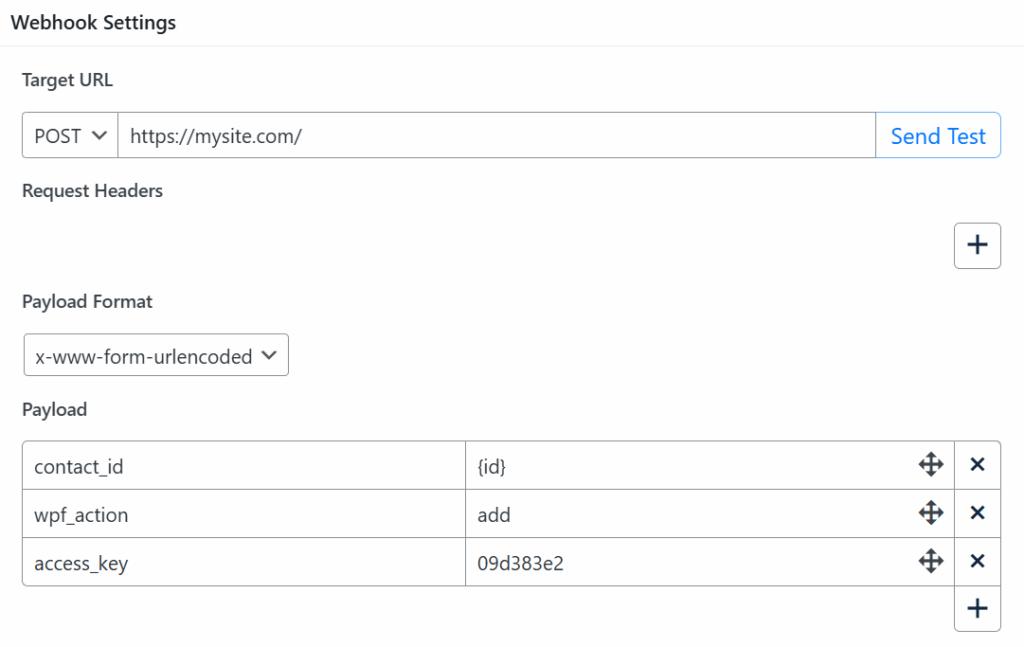The width and height of the screenshot is (1024, 647).
Task: Click the Send Test button
Action: point(937,135)
